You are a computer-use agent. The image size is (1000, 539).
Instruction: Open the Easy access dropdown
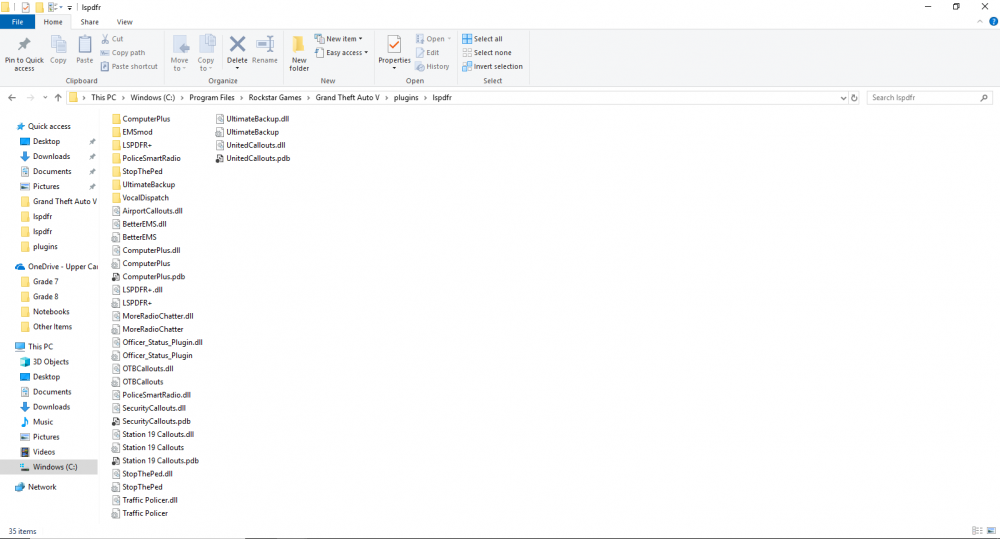tap(341, 53)
